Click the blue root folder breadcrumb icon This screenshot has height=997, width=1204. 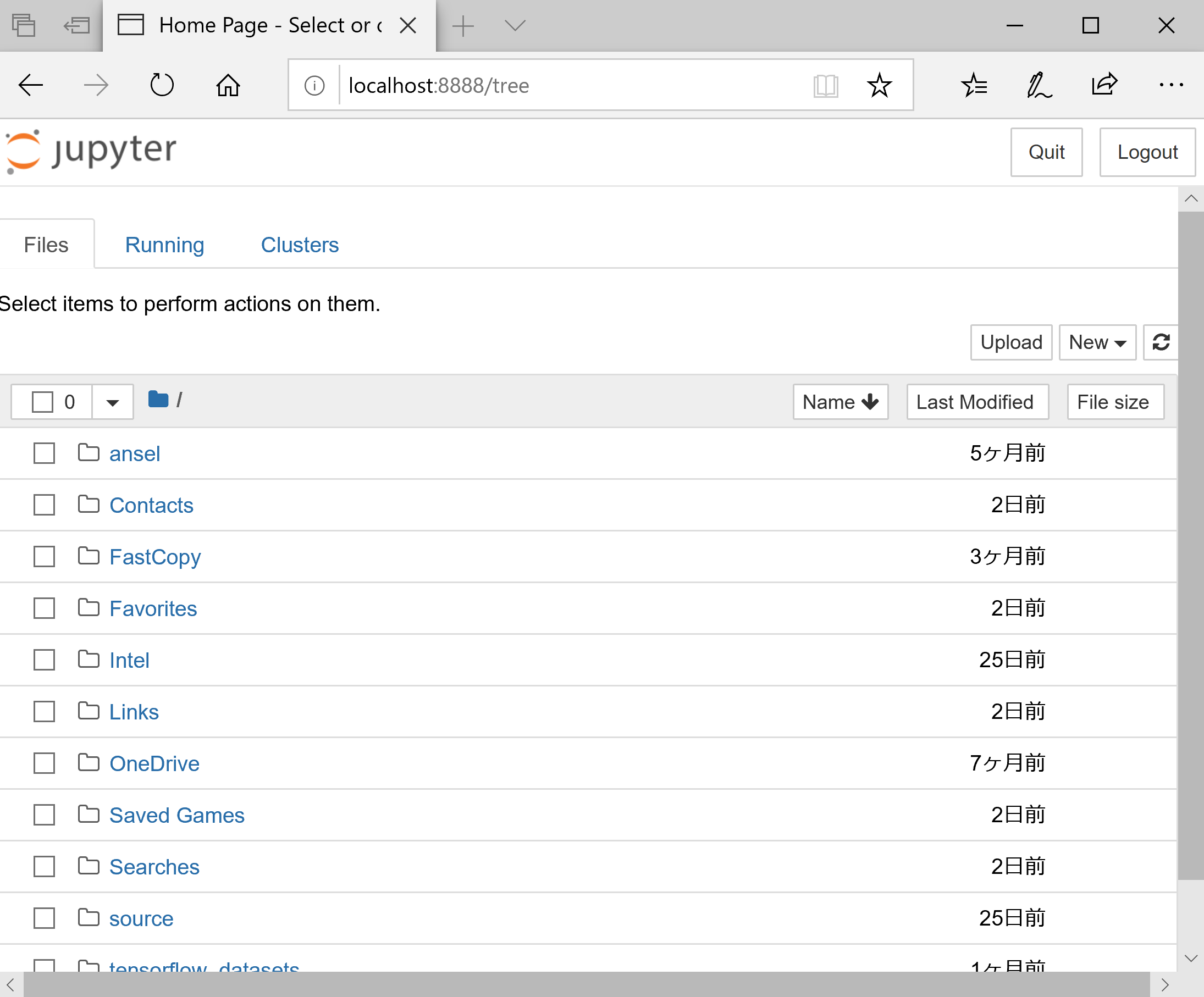(x=158, y=399)
